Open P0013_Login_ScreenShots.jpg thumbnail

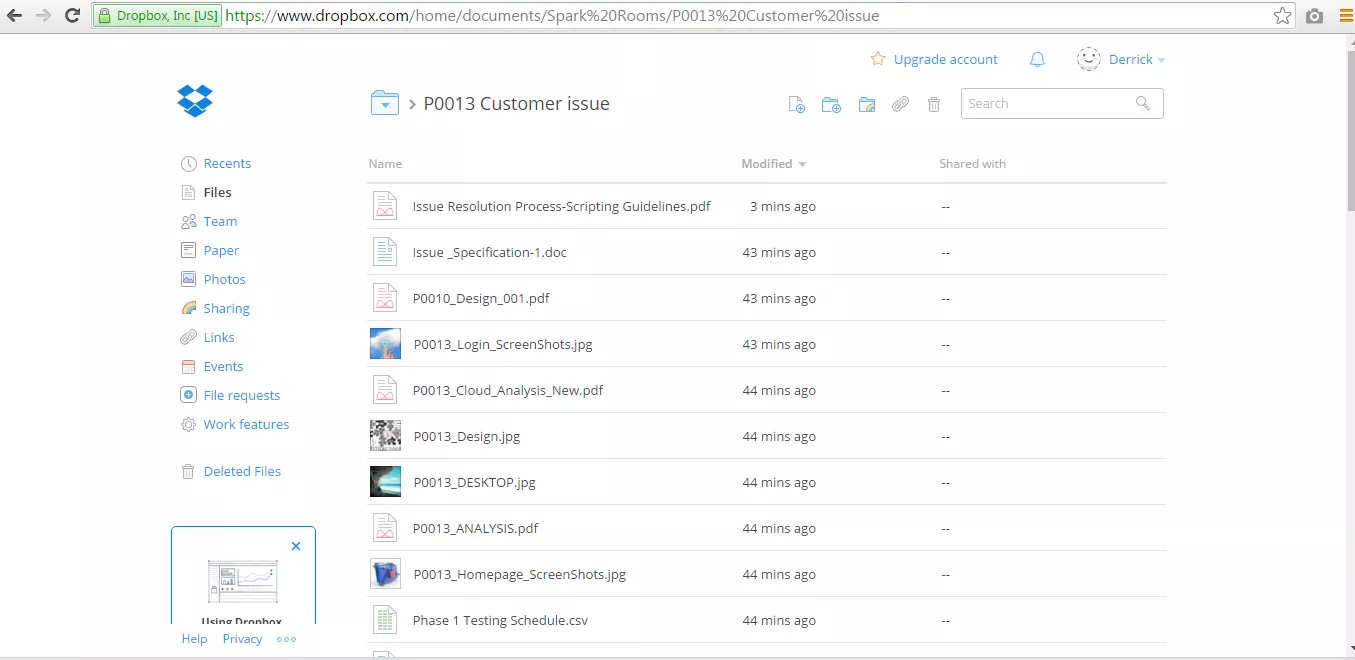click(385, 344)
